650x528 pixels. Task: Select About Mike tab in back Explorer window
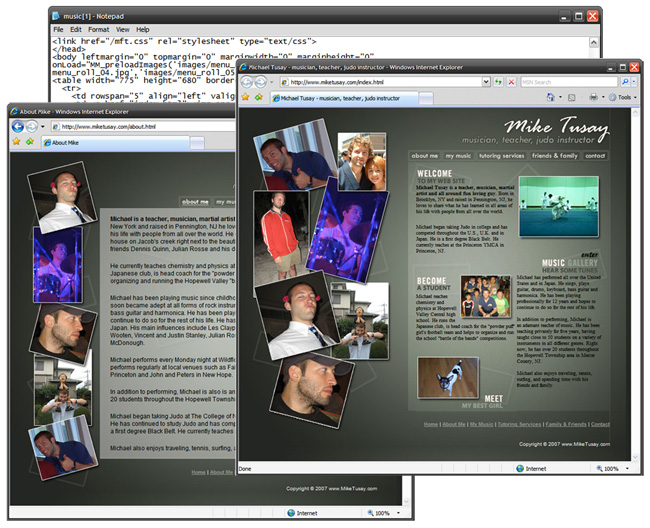tap(115, 143)
